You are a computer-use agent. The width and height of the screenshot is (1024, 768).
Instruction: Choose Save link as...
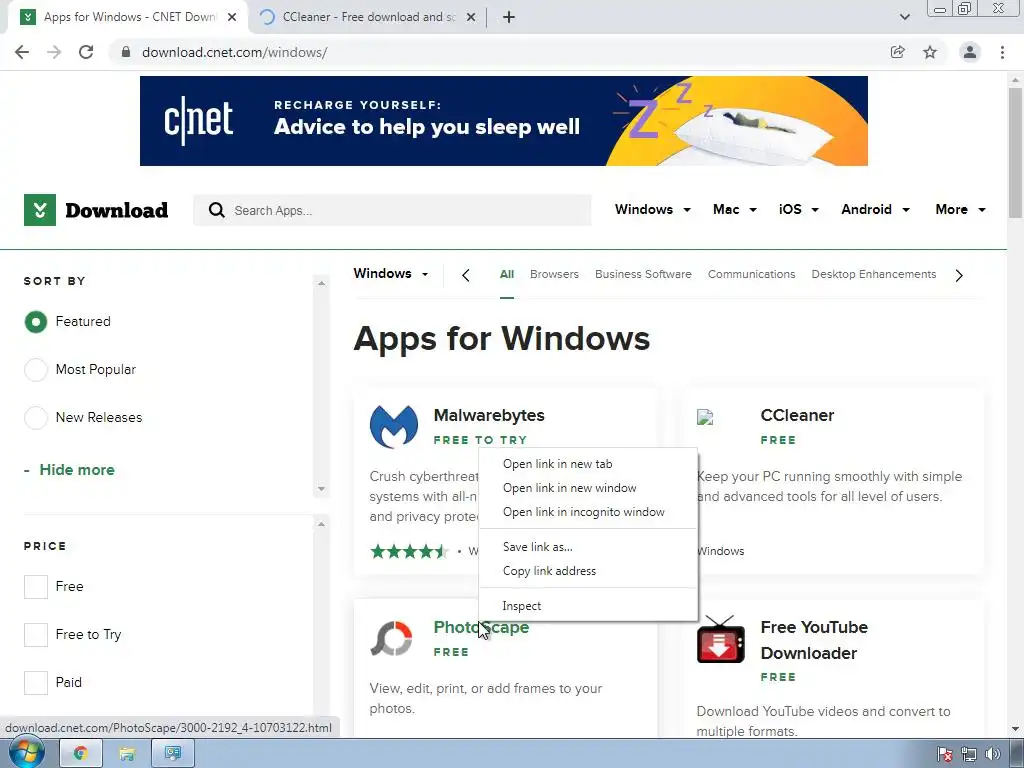point(588,547)
